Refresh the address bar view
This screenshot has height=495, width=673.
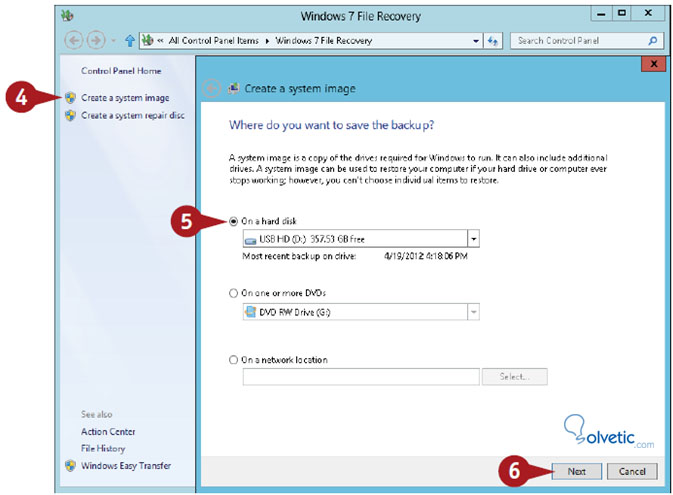493,41
